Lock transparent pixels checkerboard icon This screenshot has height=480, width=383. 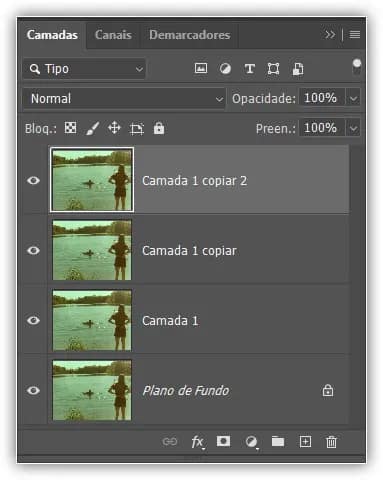click(70, 128)
